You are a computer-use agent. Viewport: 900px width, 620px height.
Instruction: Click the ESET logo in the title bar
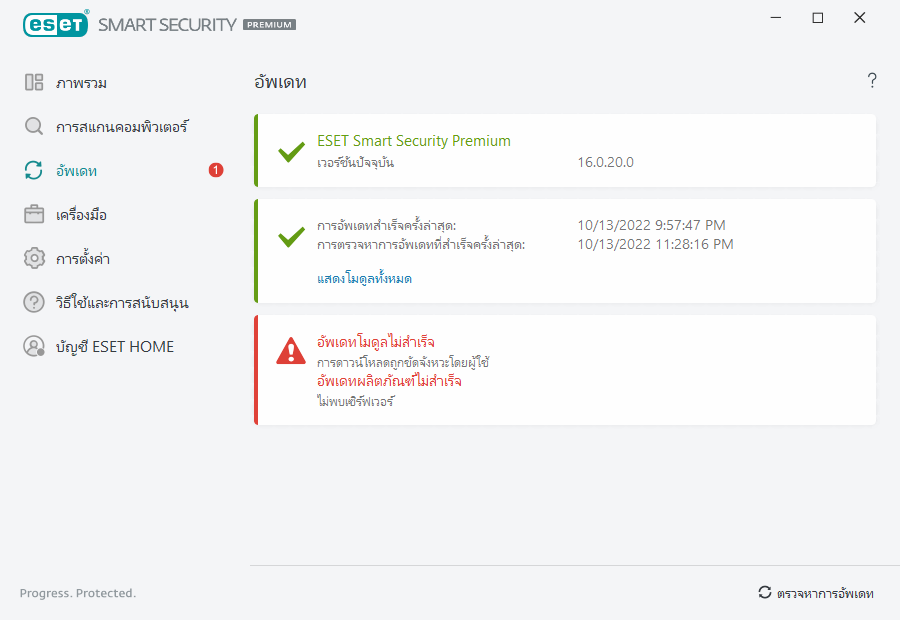click(x=55, y=24)
